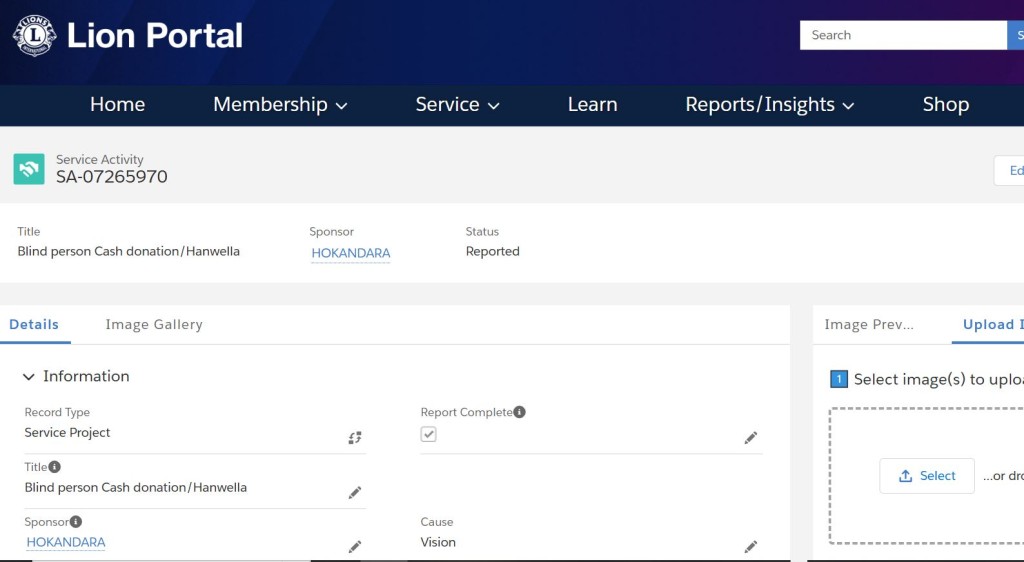Click into the Search input field
The image size is (1024, 562).
coord(903,35)
